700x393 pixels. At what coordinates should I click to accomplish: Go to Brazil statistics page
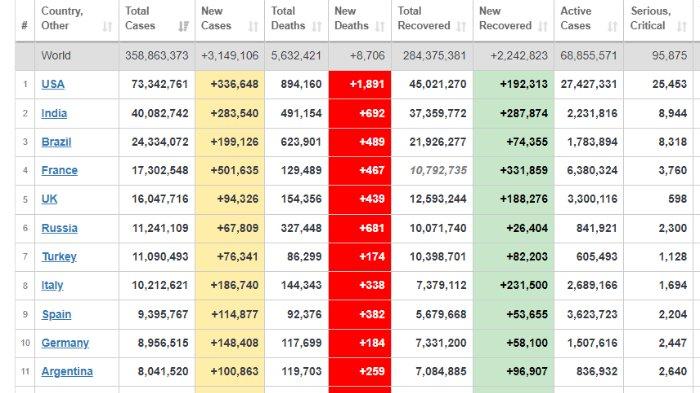pyautogui.click(x=56, y=142)
